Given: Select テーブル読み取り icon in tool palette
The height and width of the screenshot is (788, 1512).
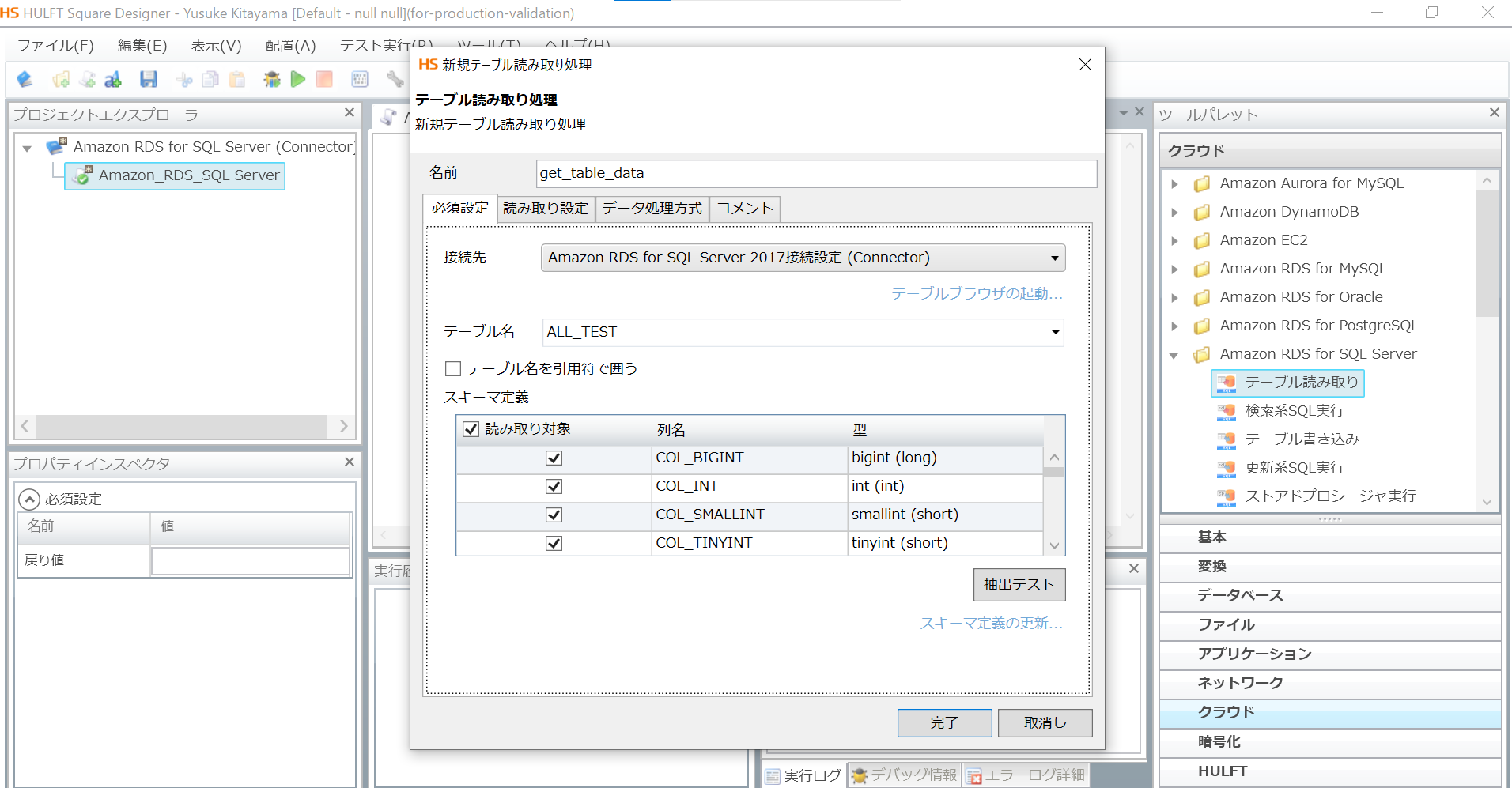Looking at the screenshot, I should pos(1227,383).
